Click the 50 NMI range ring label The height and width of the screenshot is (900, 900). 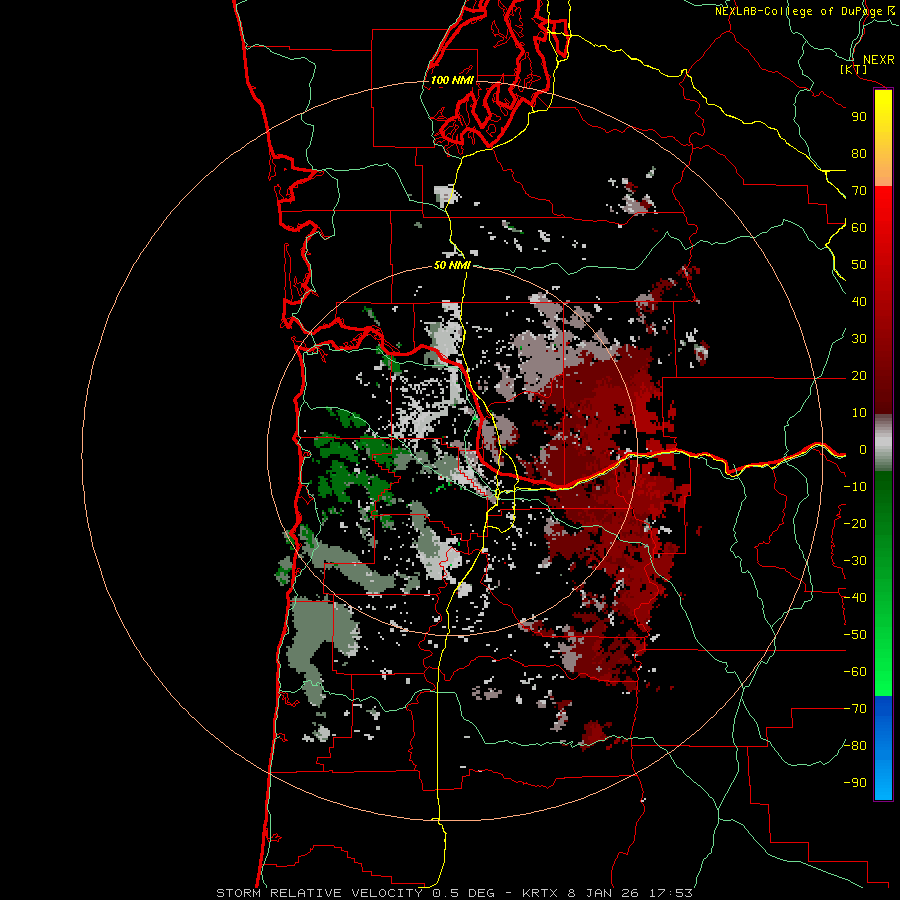pos(452,265)
